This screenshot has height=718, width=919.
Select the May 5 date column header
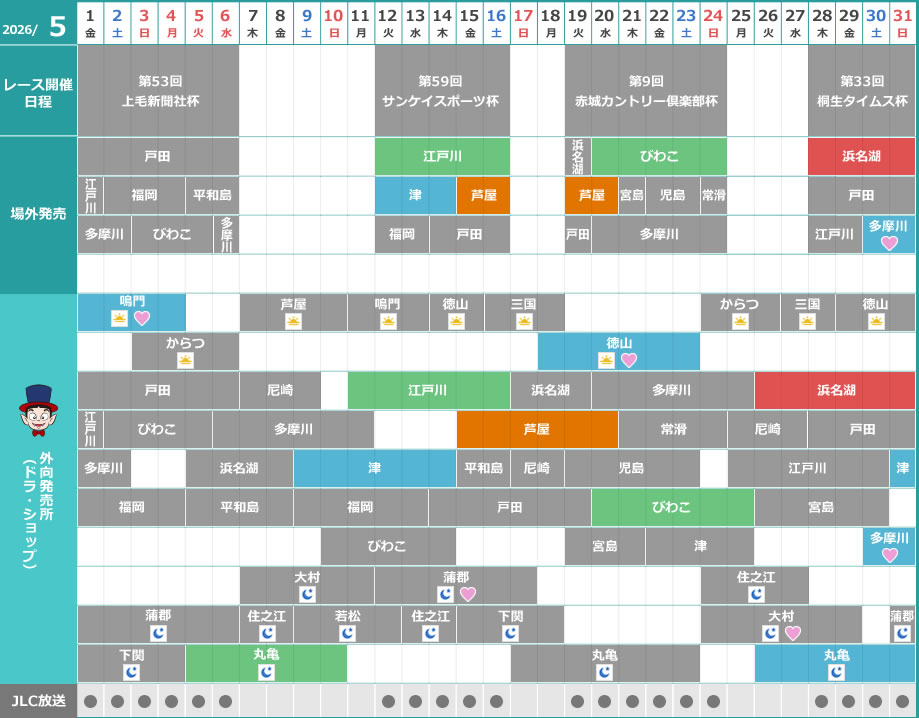(198, 22)
